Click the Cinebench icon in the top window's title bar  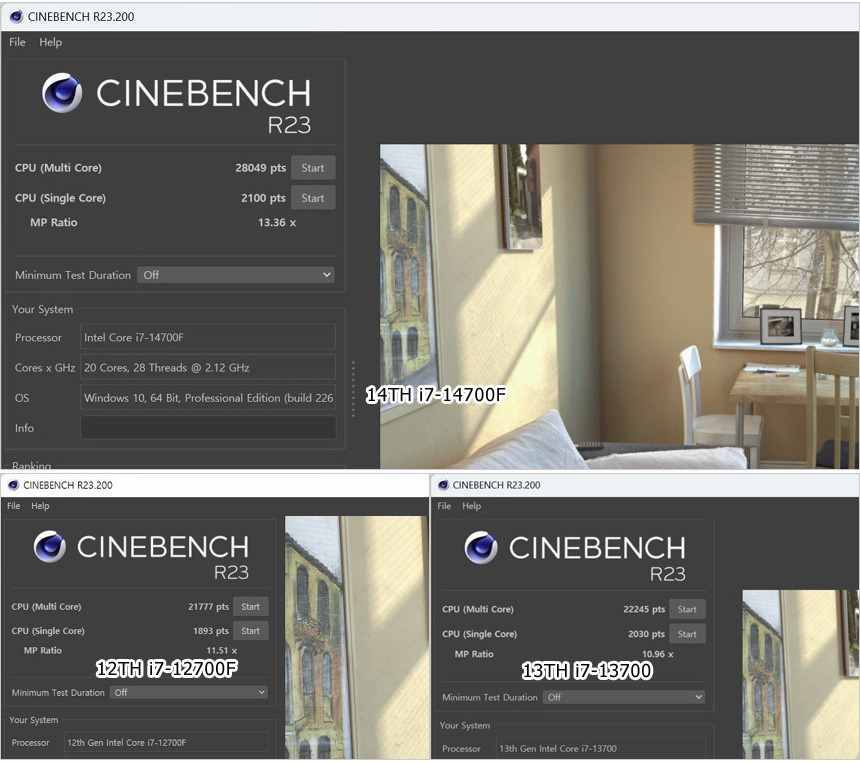(16, 16)
